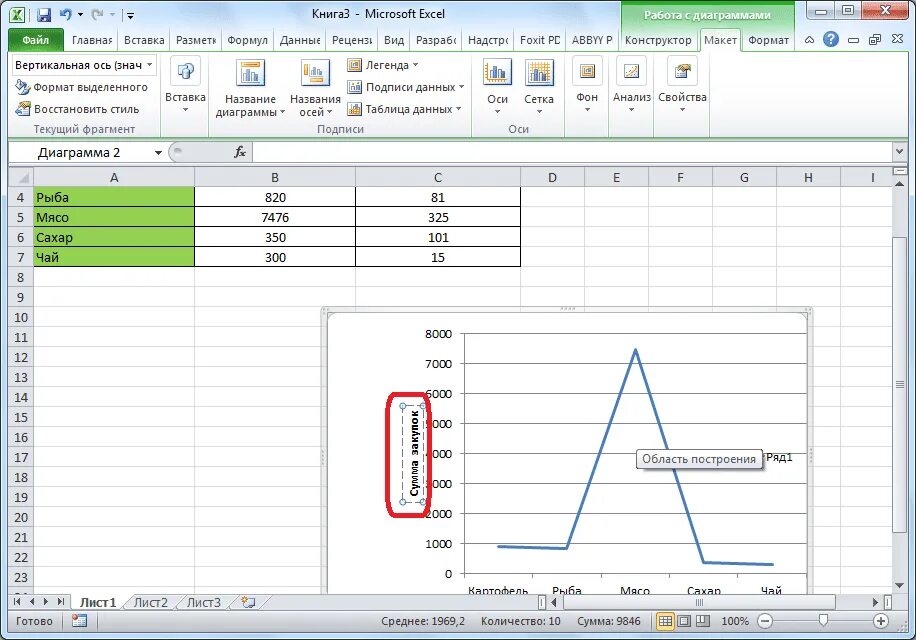Select the Ряд1 legend entry

coord(779,457)
